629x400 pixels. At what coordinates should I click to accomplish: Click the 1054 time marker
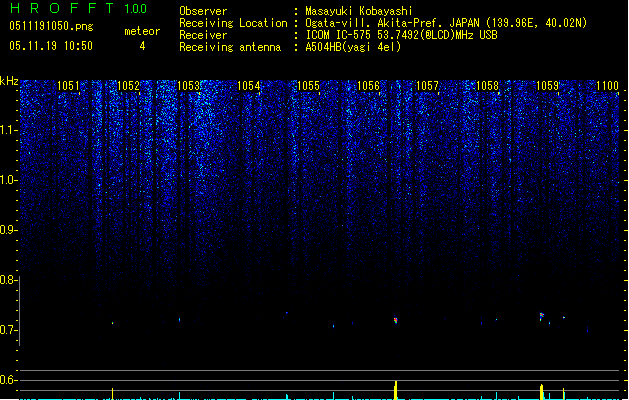(x=248, y=86)
